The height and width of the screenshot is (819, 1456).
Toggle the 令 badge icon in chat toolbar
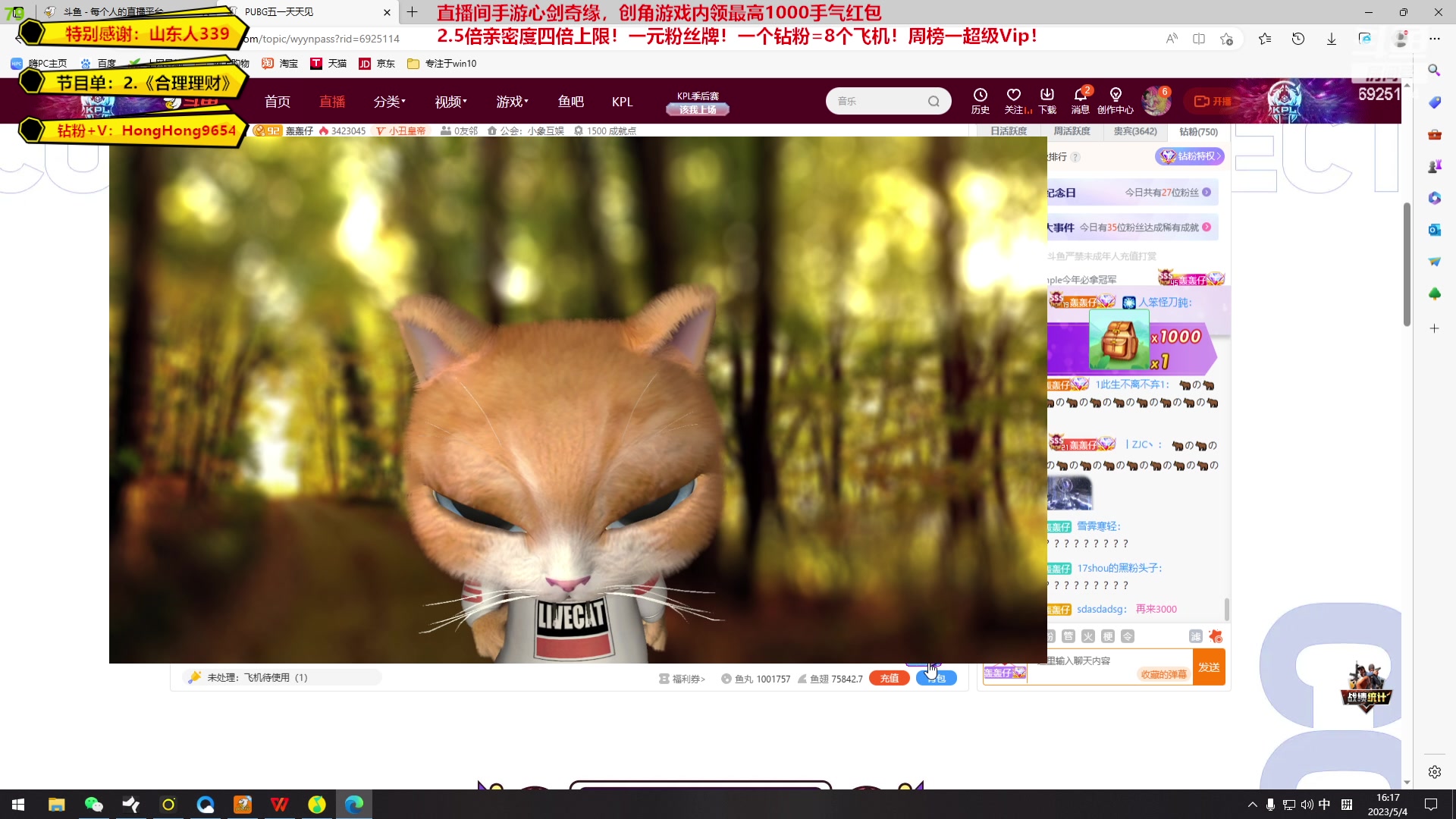(x=1128, y=636)
